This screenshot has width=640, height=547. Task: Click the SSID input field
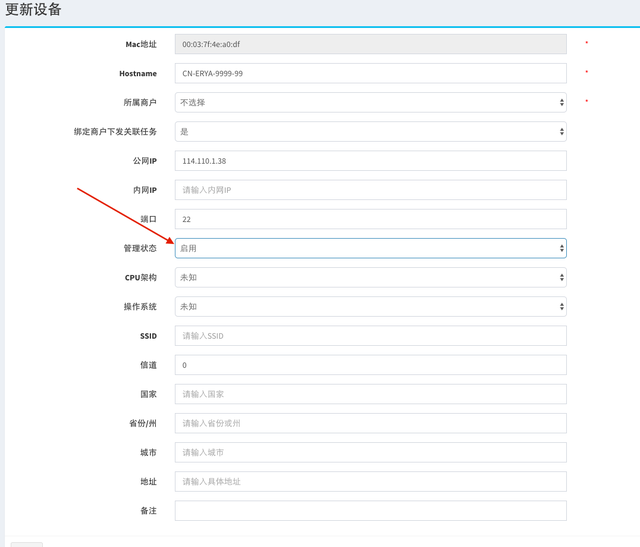coord(371,336)
